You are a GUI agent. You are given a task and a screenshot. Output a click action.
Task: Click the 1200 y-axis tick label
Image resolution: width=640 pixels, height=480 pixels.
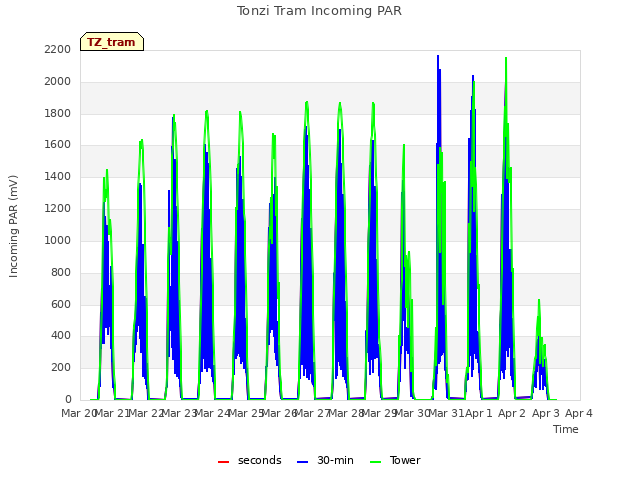coord(58,208)
